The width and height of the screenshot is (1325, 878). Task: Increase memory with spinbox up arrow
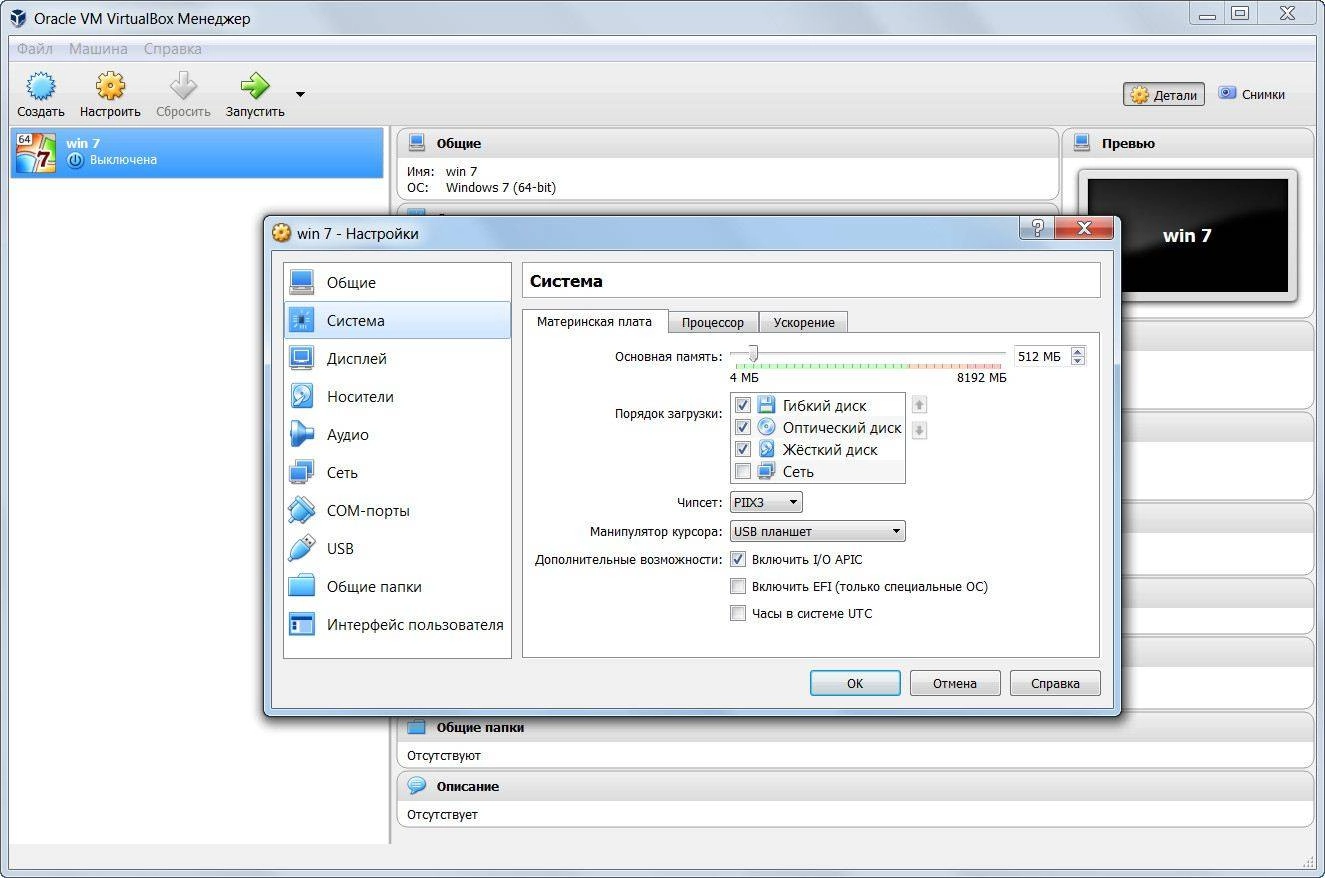pyautogui.click(x=1077, y=351)
